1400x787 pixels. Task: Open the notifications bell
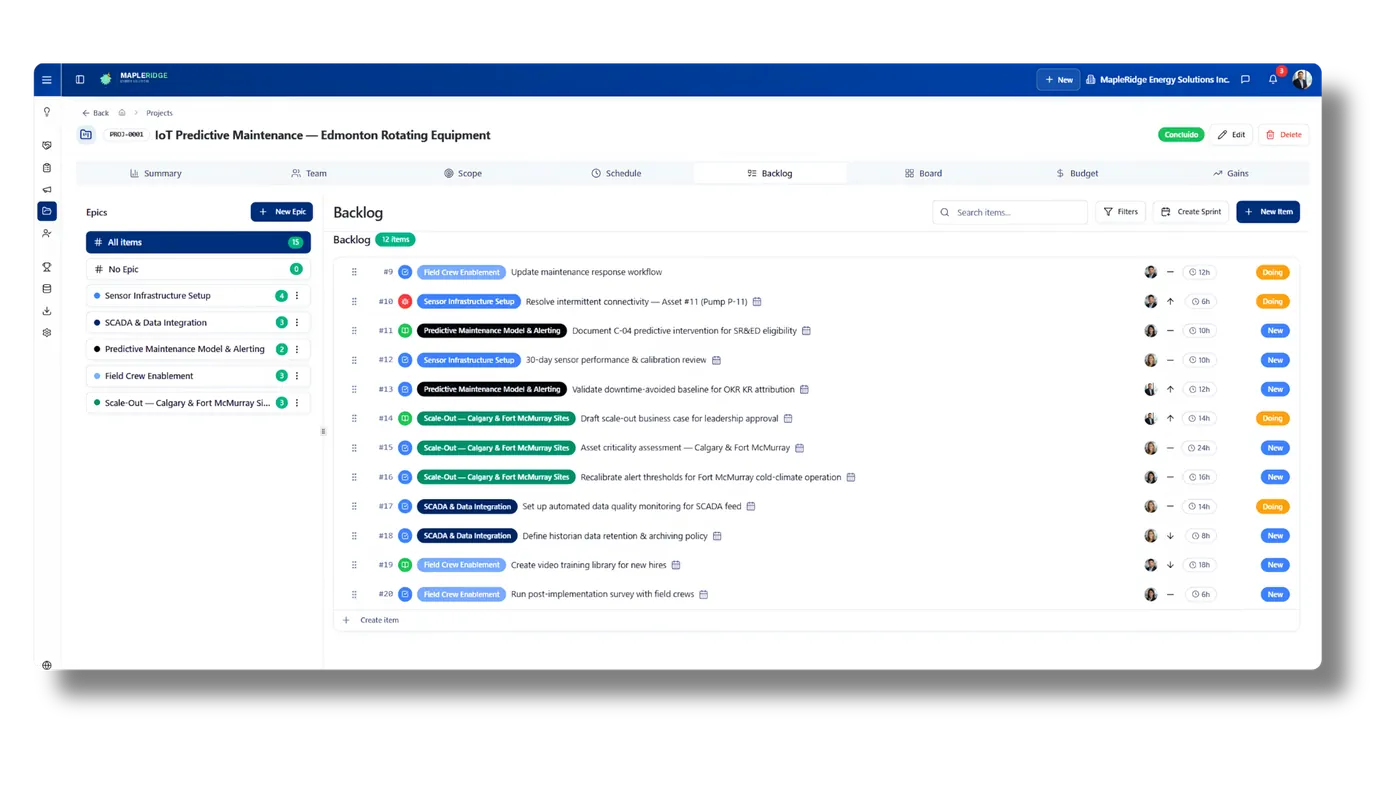1273,80
